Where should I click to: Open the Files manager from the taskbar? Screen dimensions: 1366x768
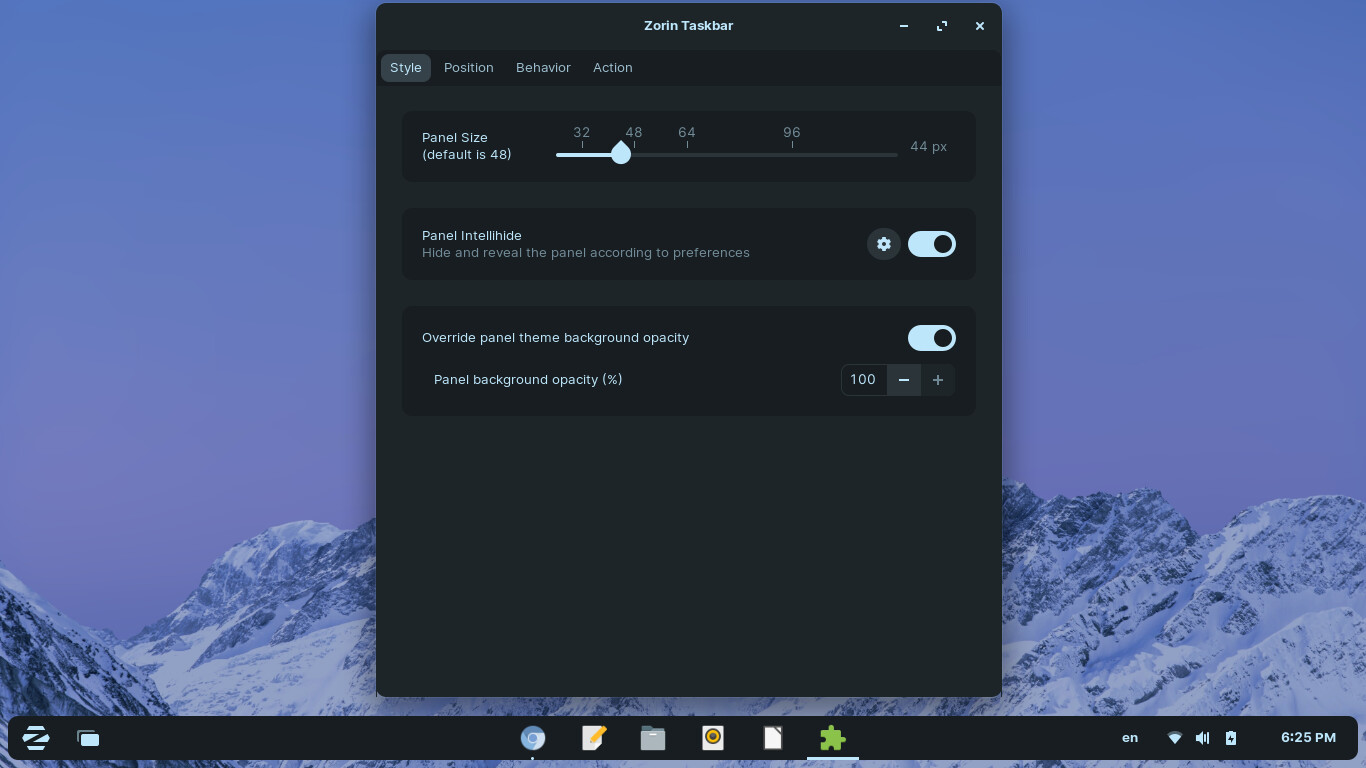click(653, 738)
